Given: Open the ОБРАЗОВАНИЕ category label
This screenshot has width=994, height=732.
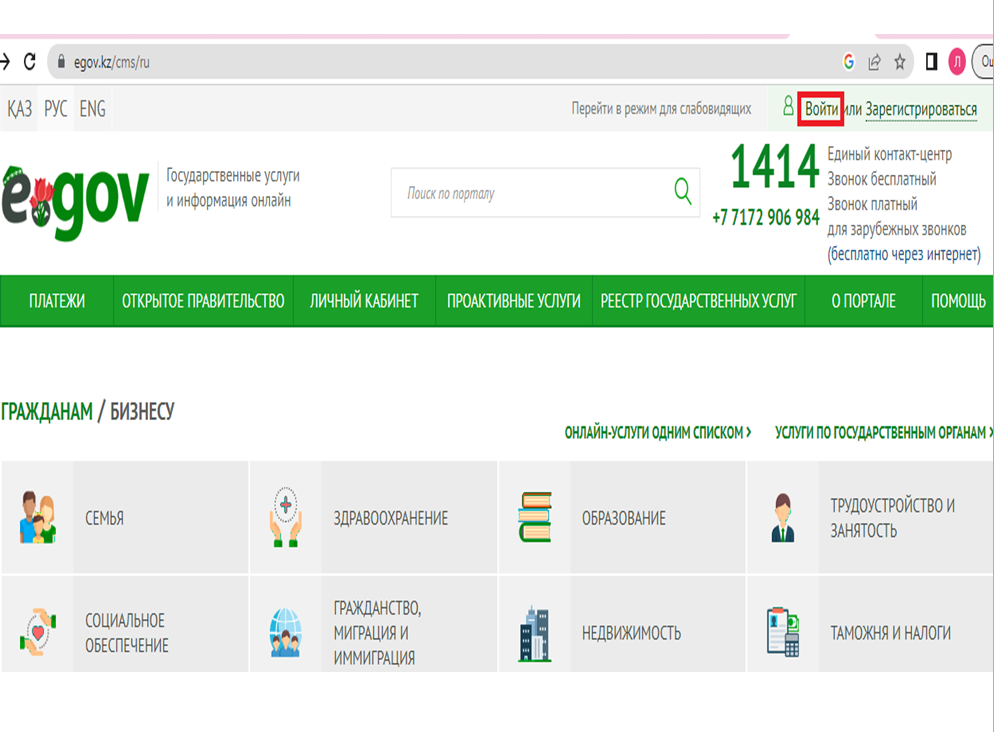Looking at the screenshot, I should click(x=624, y=518).
